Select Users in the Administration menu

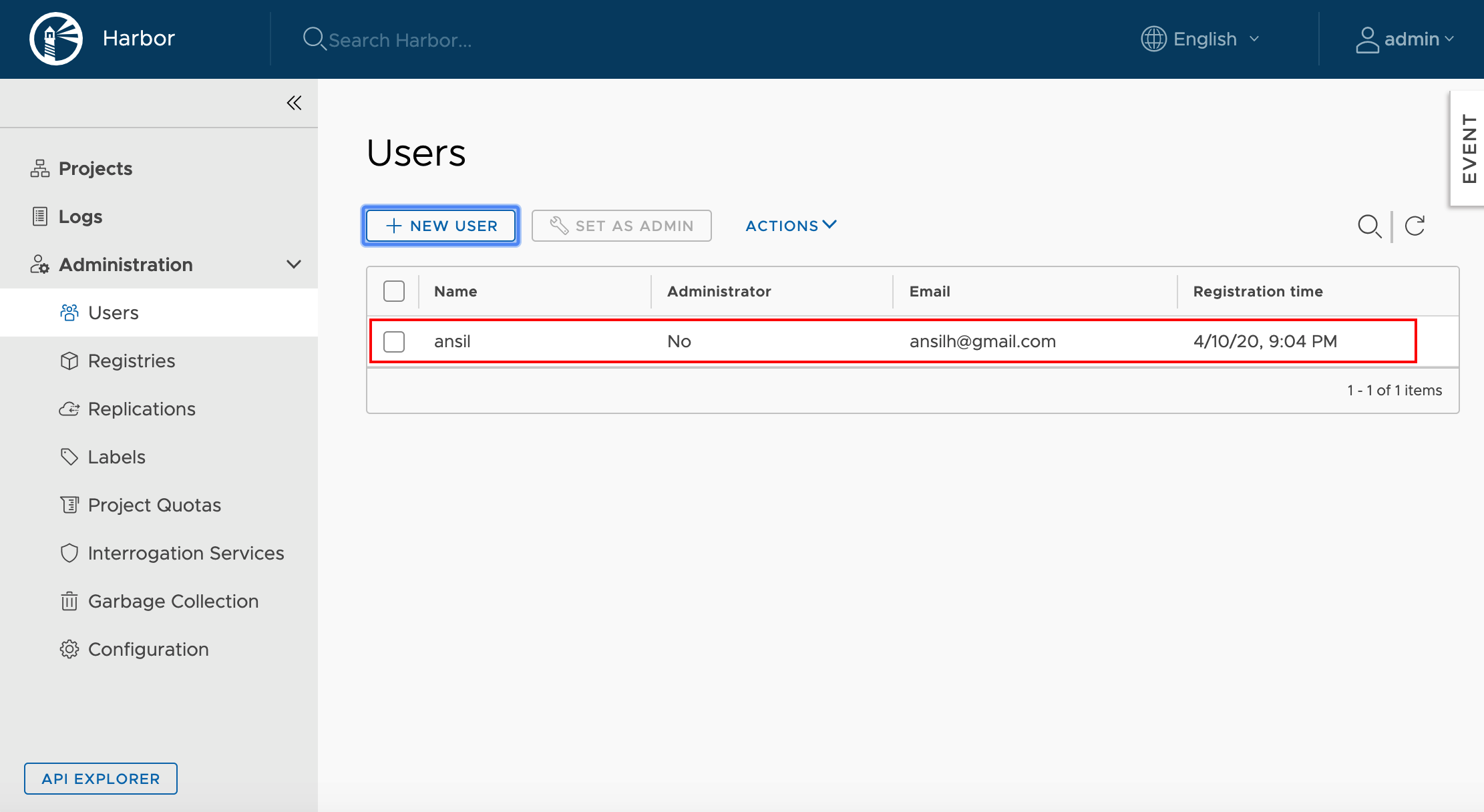(159, 313)
